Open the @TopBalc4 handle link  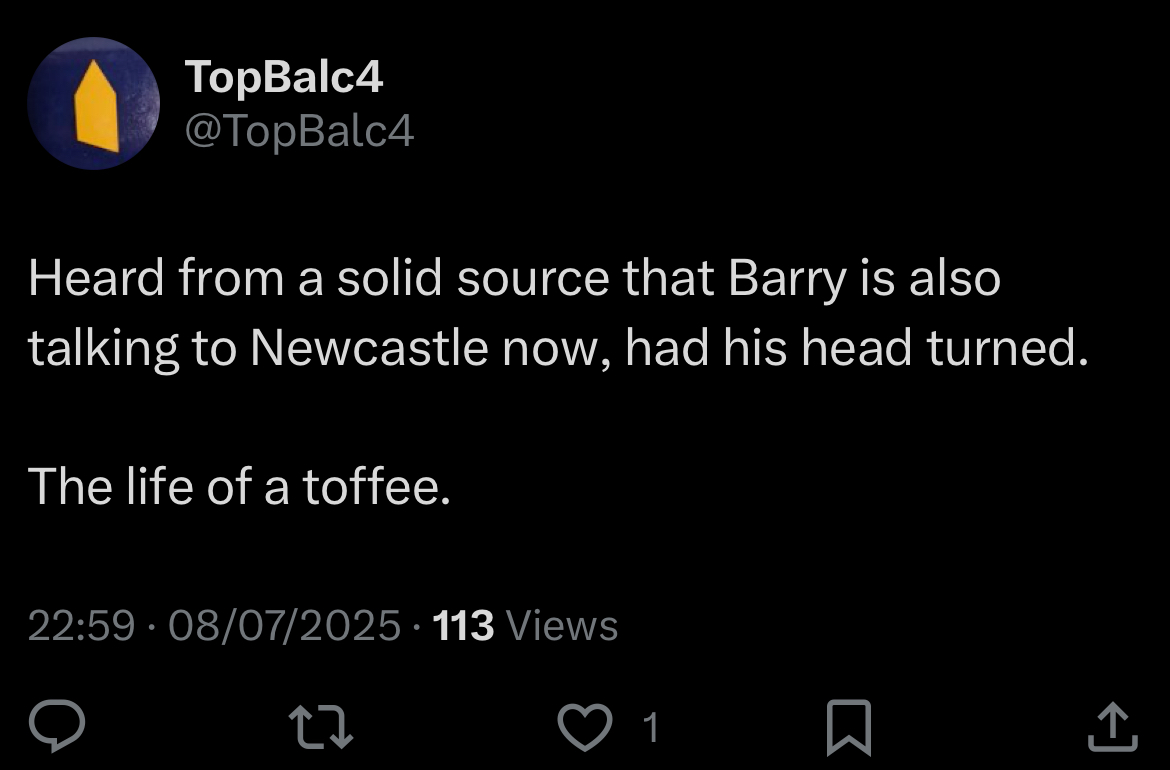(300, 131)
